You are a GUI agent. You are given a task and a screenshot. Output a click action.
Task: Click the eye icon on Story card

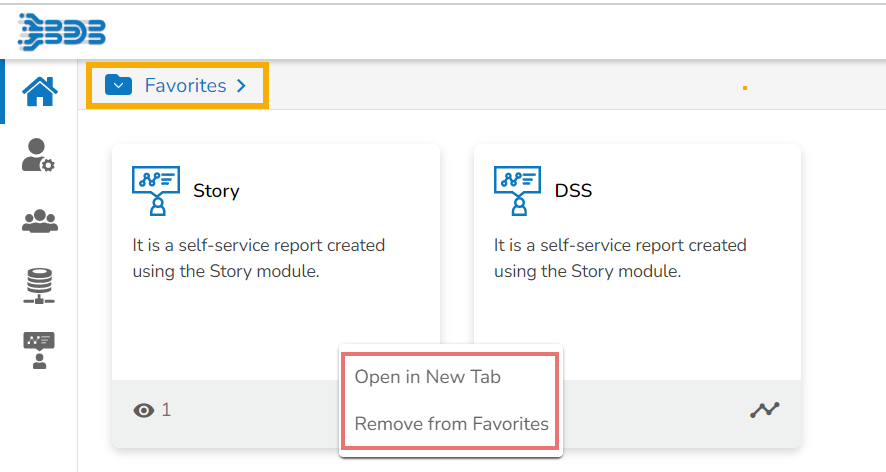(144, 410)
